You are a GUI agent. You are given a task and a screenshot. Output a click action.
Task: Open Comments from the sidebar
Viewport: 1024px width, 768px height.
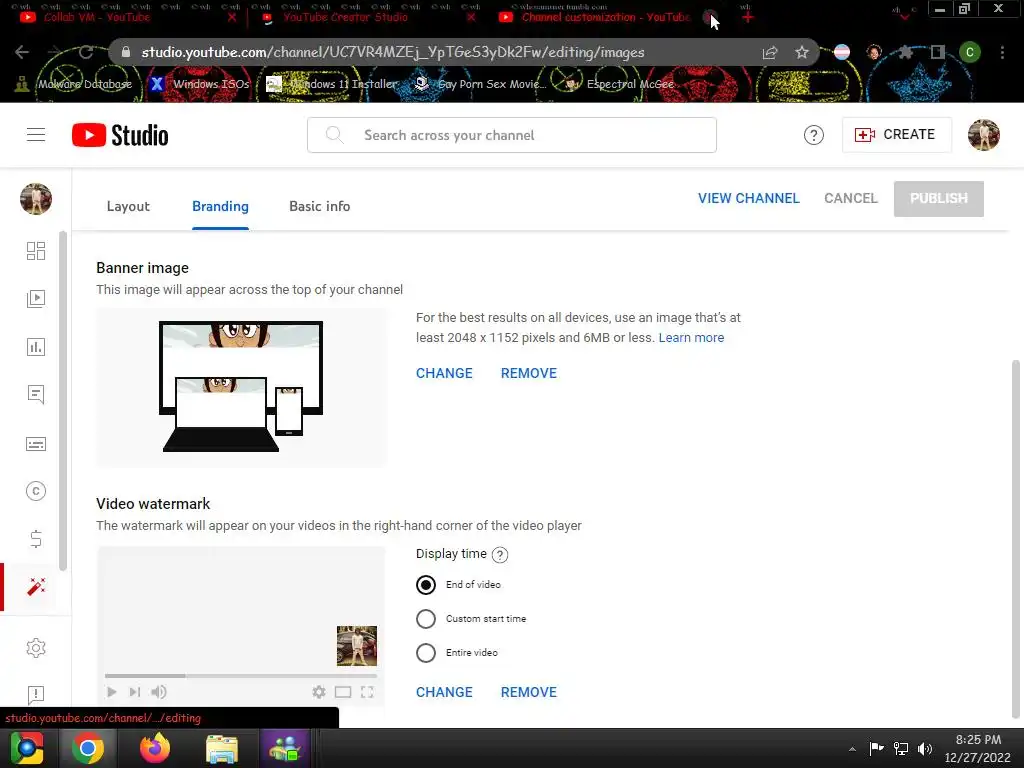tap(36, 394)
